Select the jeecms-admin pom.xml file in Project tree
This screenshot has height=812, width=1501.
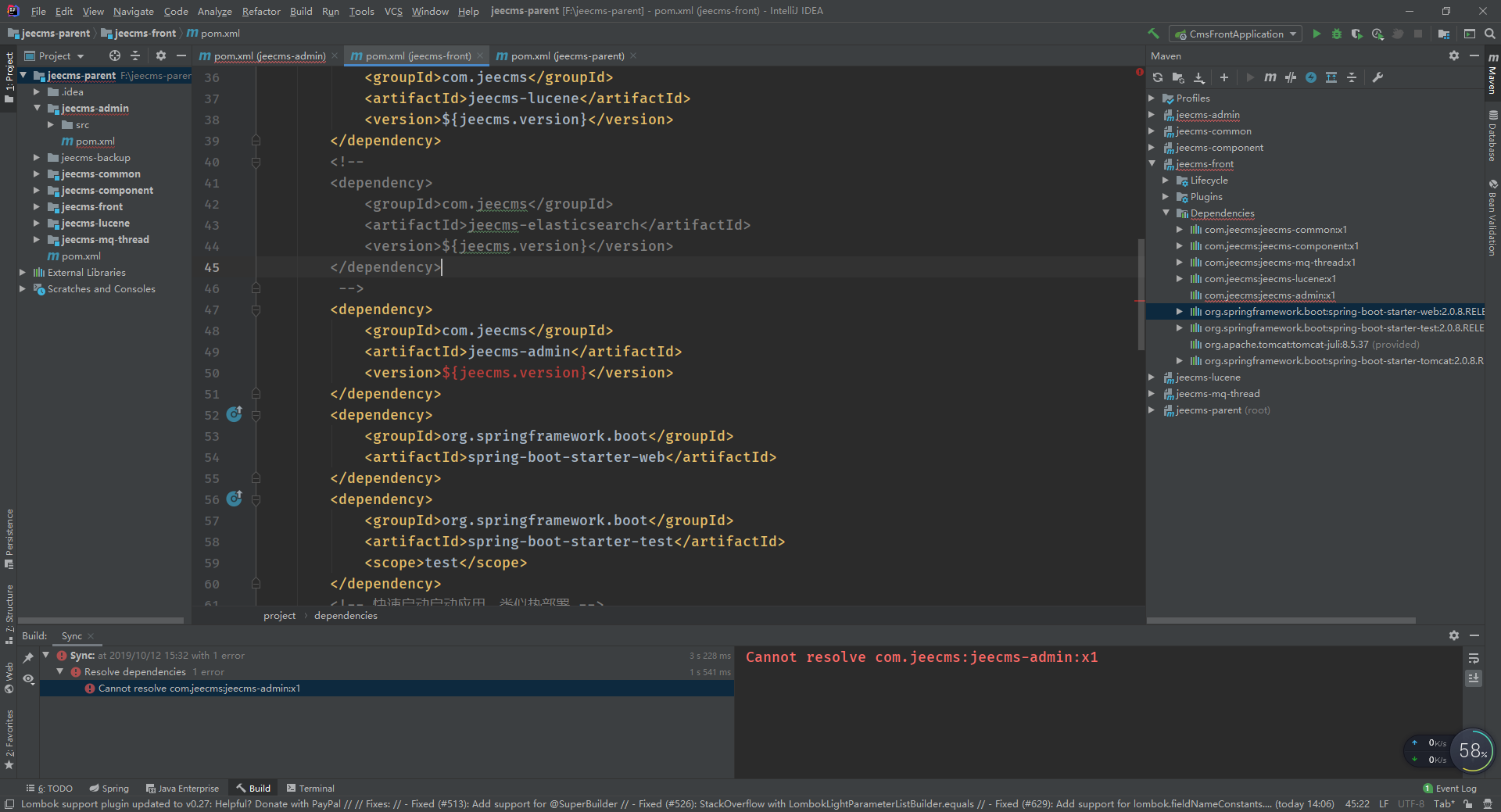(95, 141)
